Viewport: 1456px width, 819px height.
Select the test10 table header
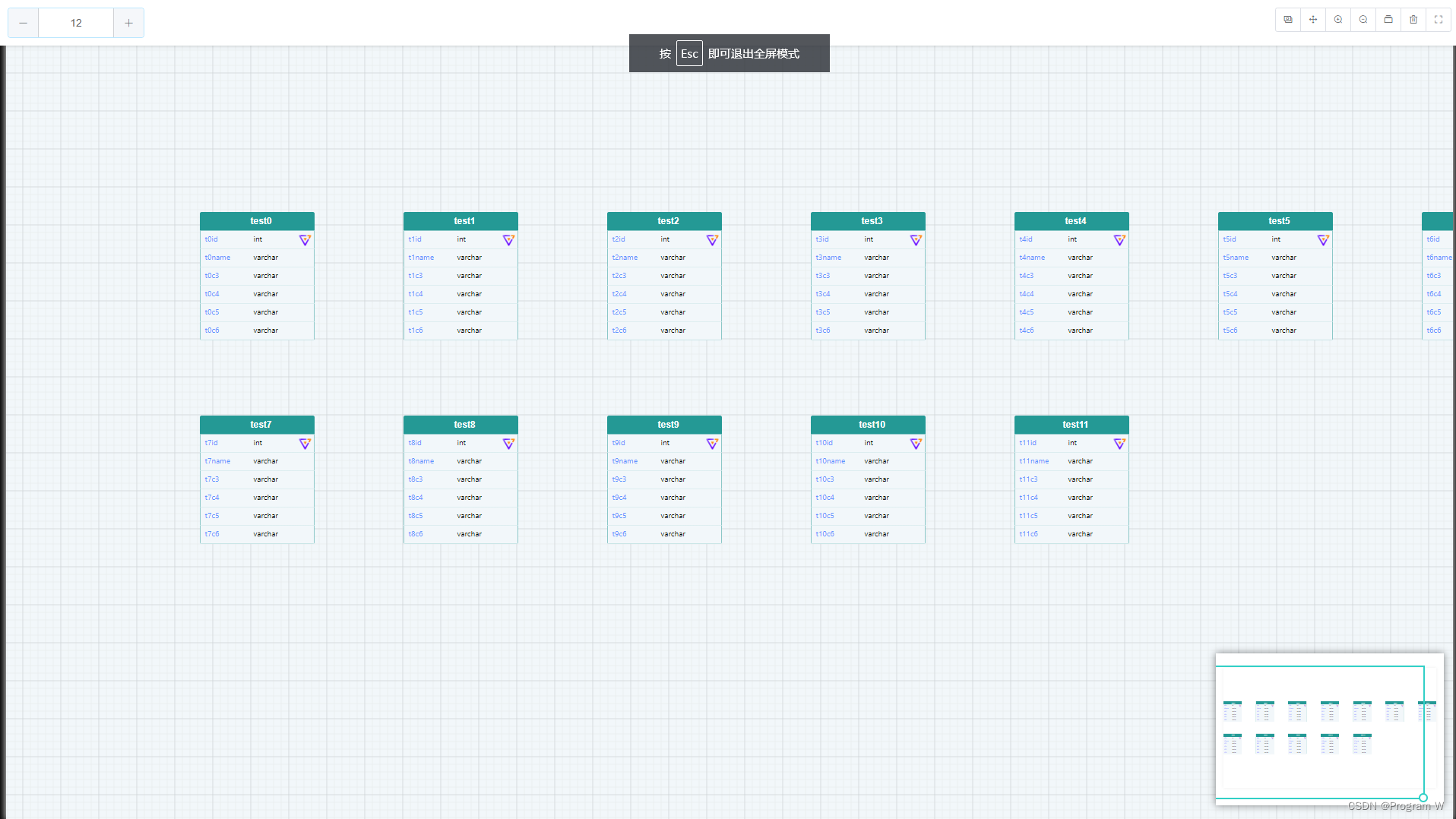coord(868,425)
